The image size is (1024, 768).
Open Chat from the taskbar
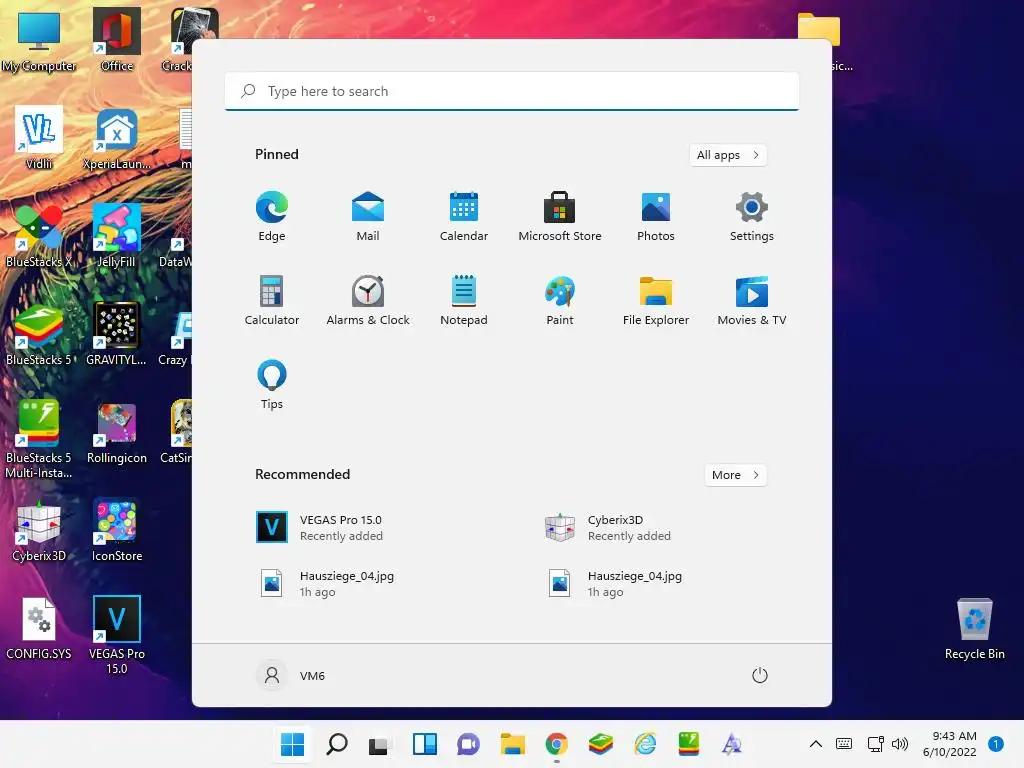(468, 744)
